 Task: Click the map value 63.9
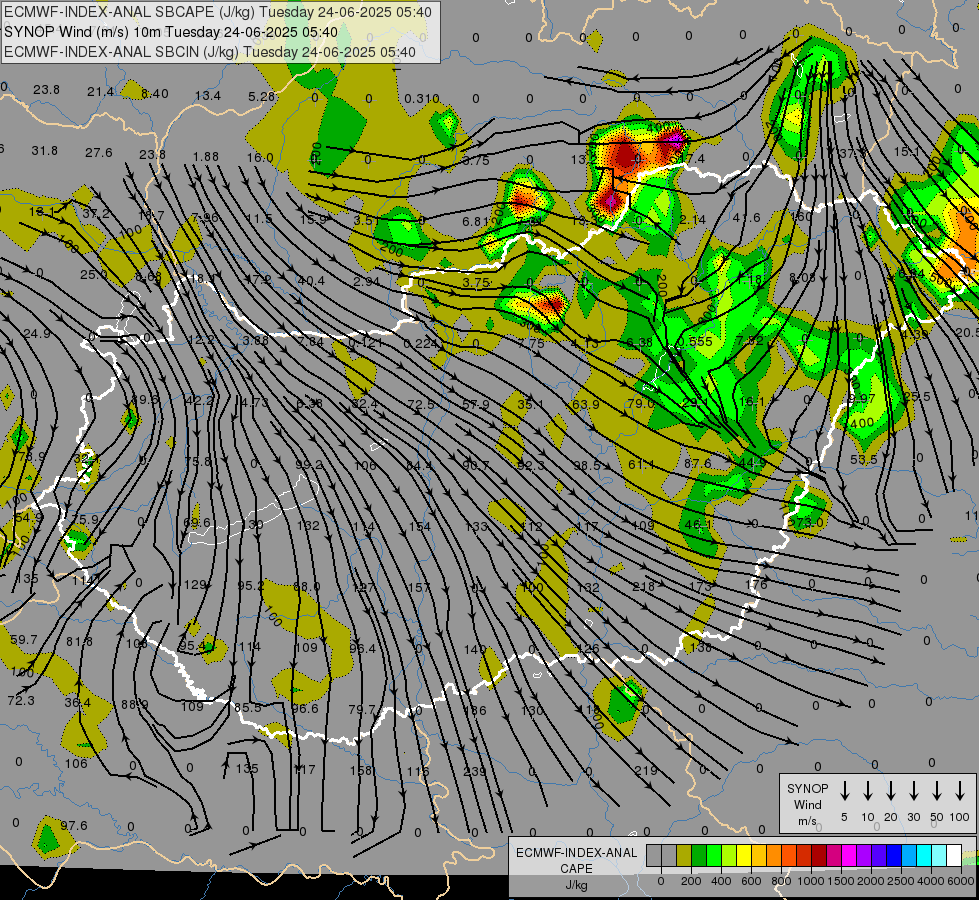click(586, 404)
